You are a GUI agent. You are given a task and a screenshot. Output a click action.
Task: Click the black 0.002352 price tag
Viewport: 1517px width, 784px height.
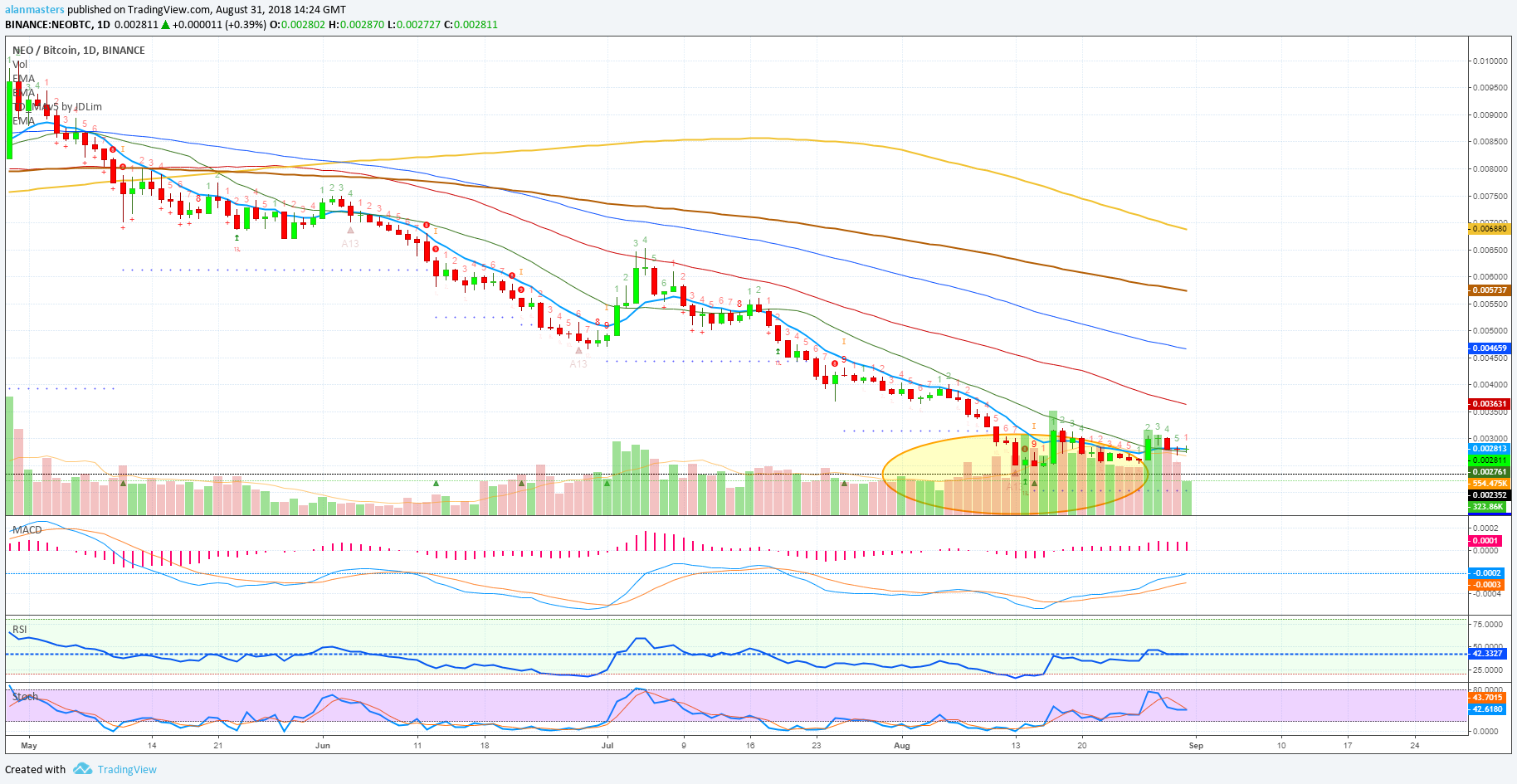pos(1490,494)
